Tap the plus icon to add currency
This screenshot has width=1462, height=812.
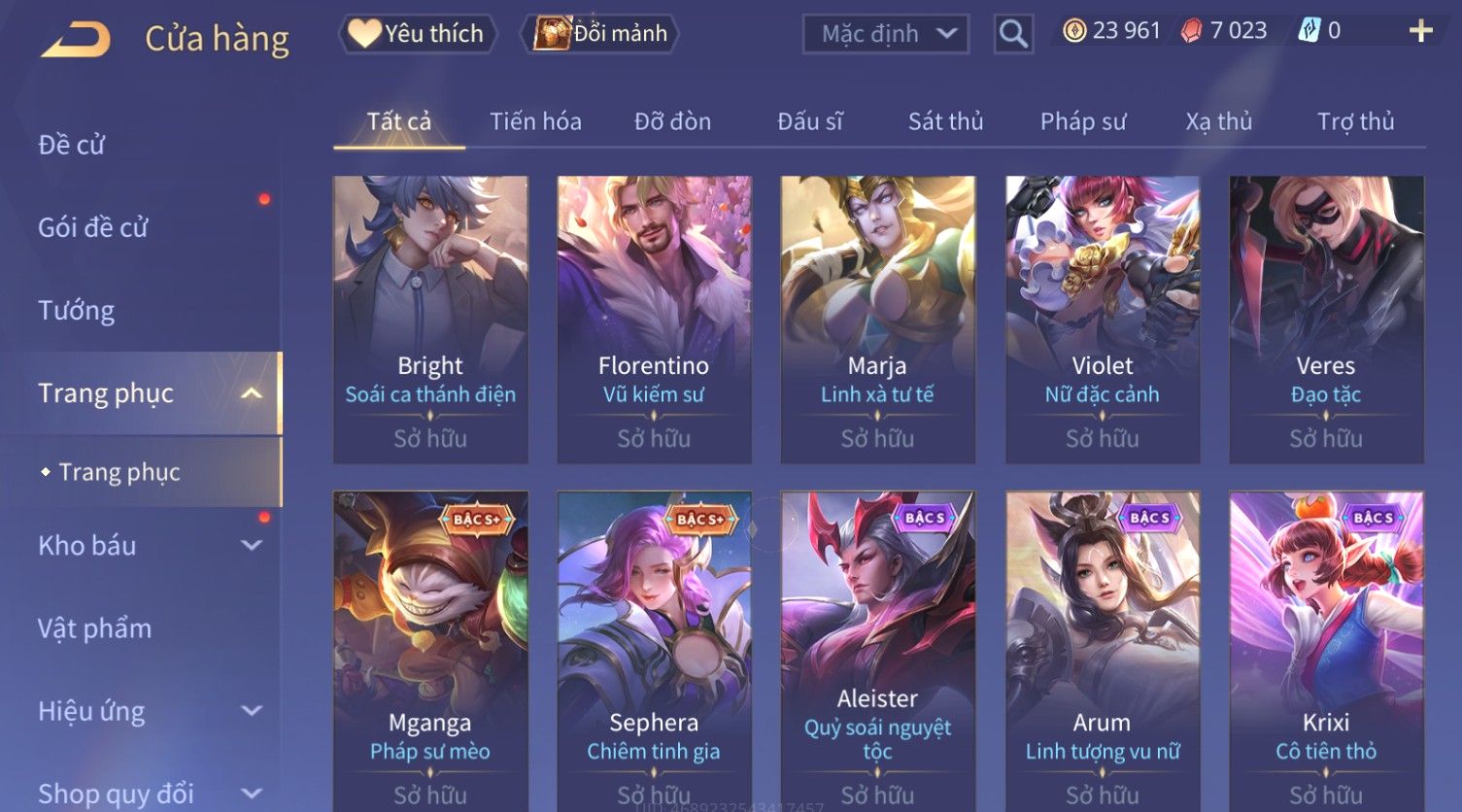1420,31
